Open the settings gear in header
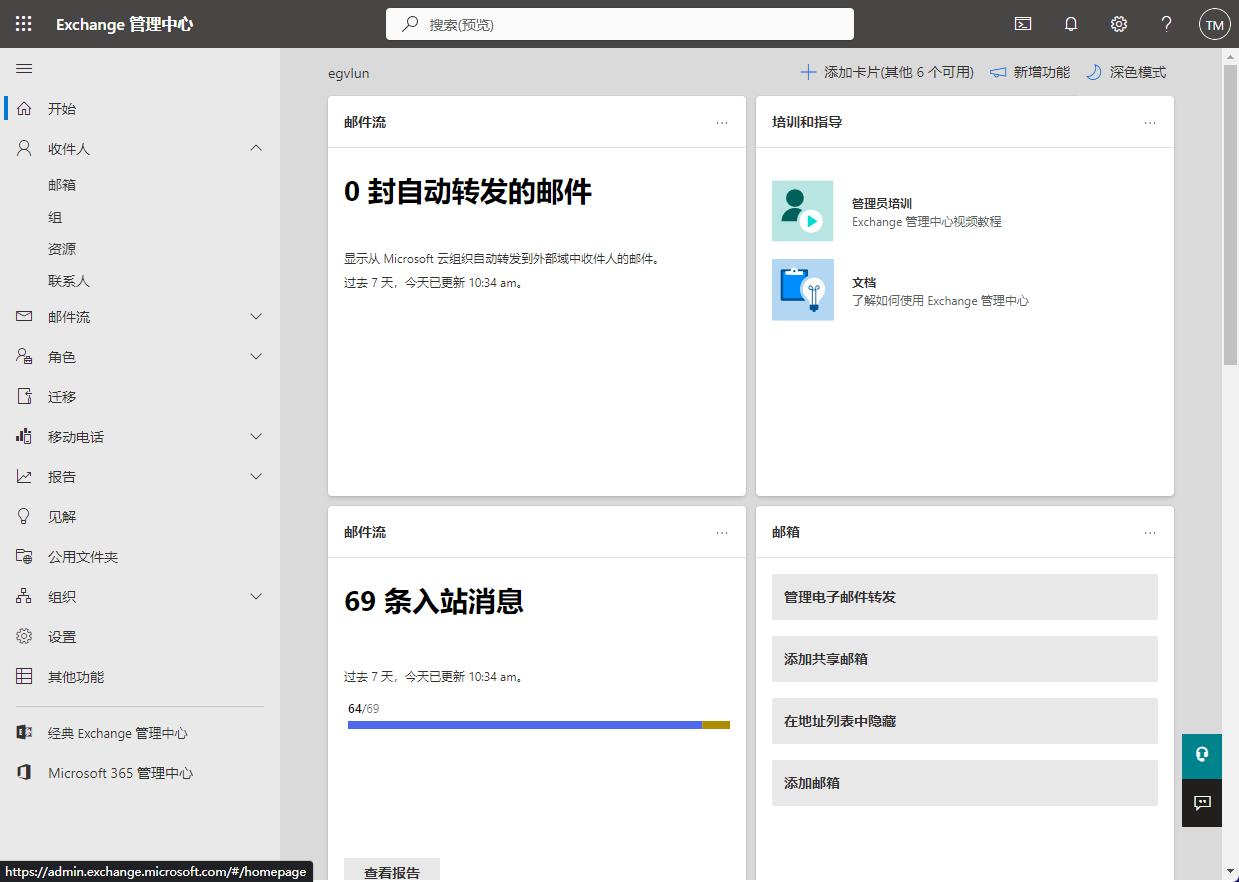This screenshot has width=1239, height=882. (x=1119, y=24)
